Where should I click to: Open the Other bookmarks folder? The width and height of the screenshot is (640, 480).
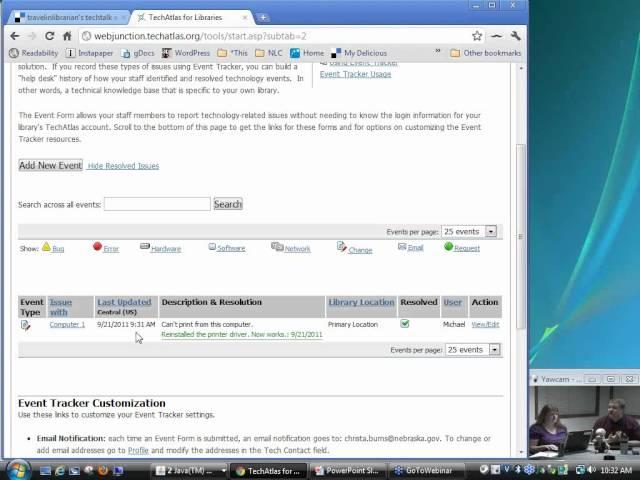point(486,53)
